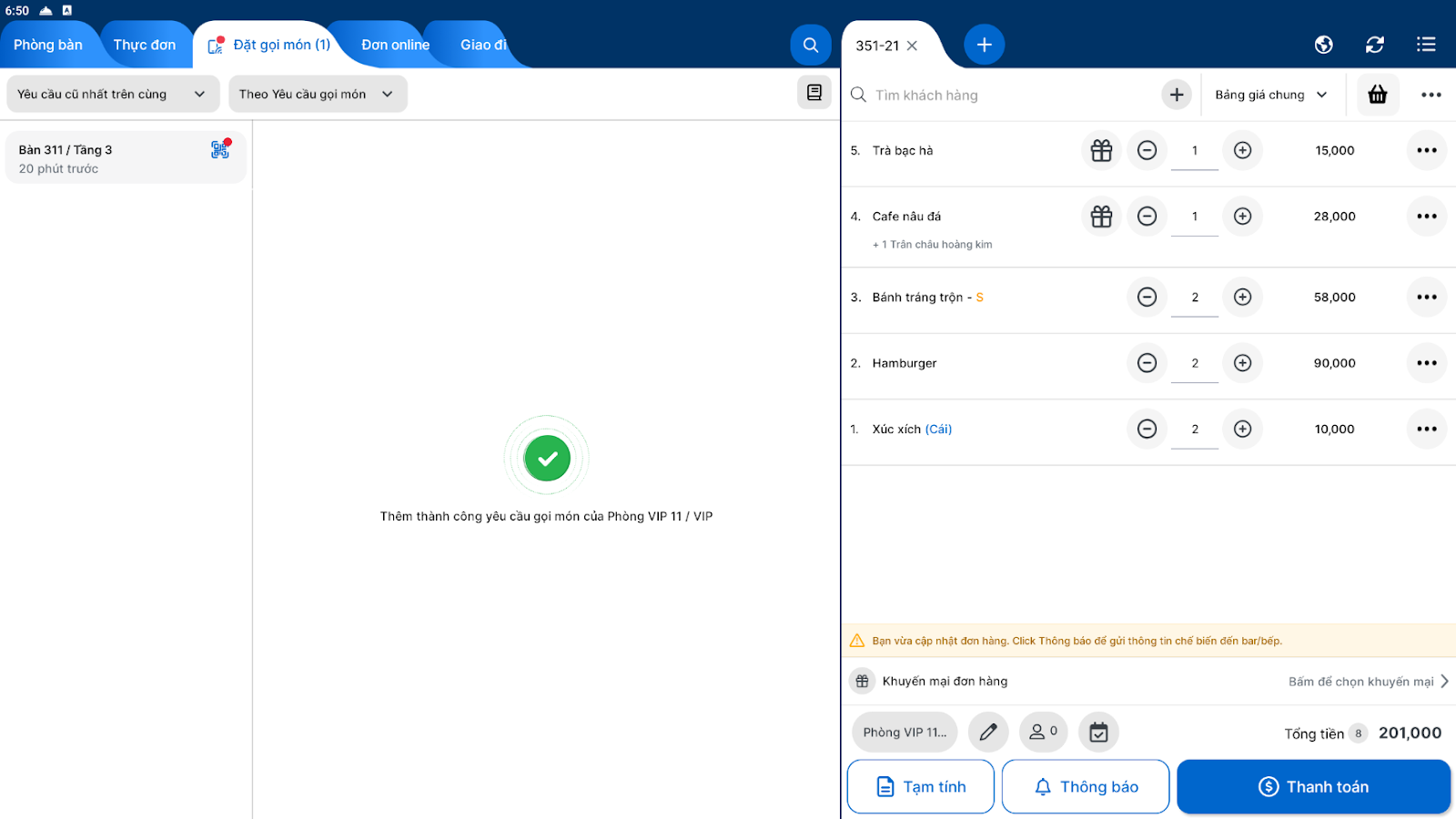Expand 'Theo Yêu cầu gọi món' dropdown
Viewport: 1456px width, 819px height.
[318, 94]
